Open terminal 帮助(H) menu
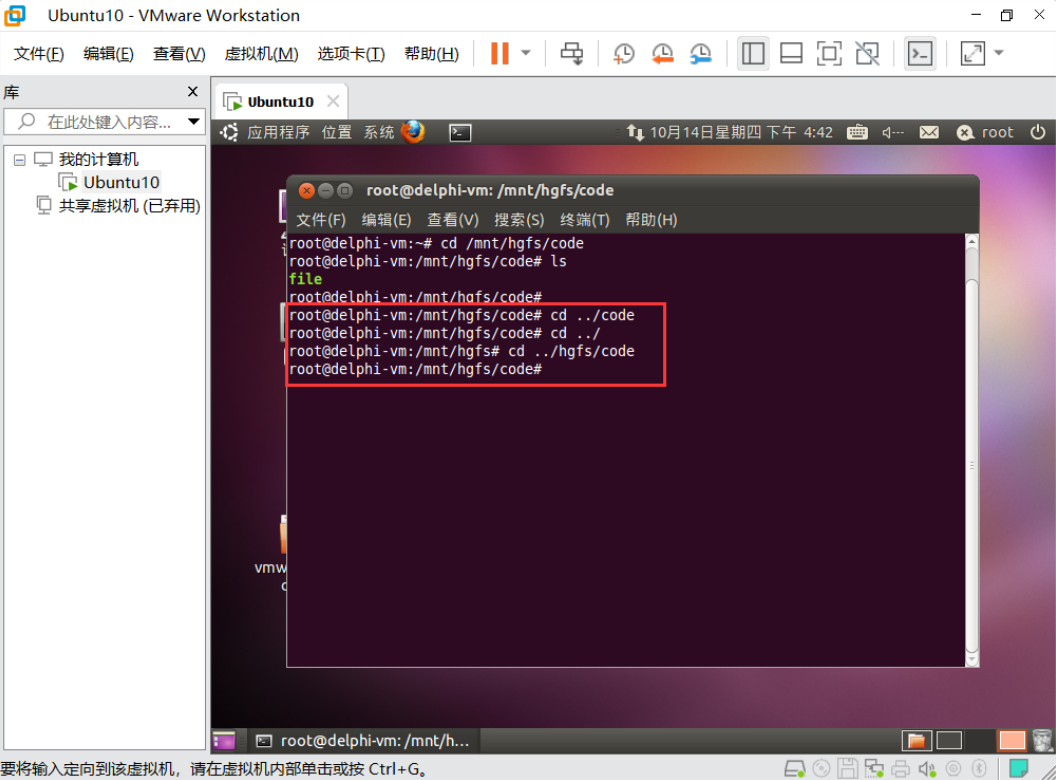This screenshot has width=1056, height=780. point(651,220)
